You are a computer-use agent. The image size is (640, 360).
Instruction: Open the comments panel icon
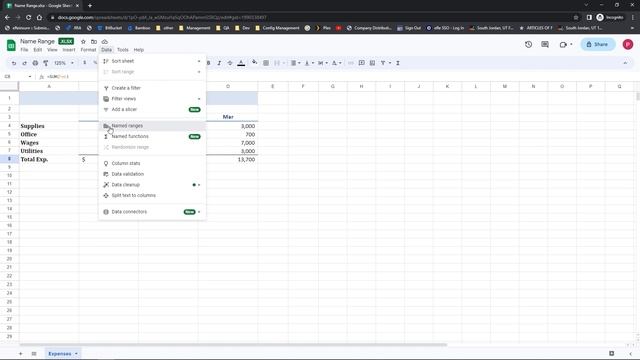(545, 44)
